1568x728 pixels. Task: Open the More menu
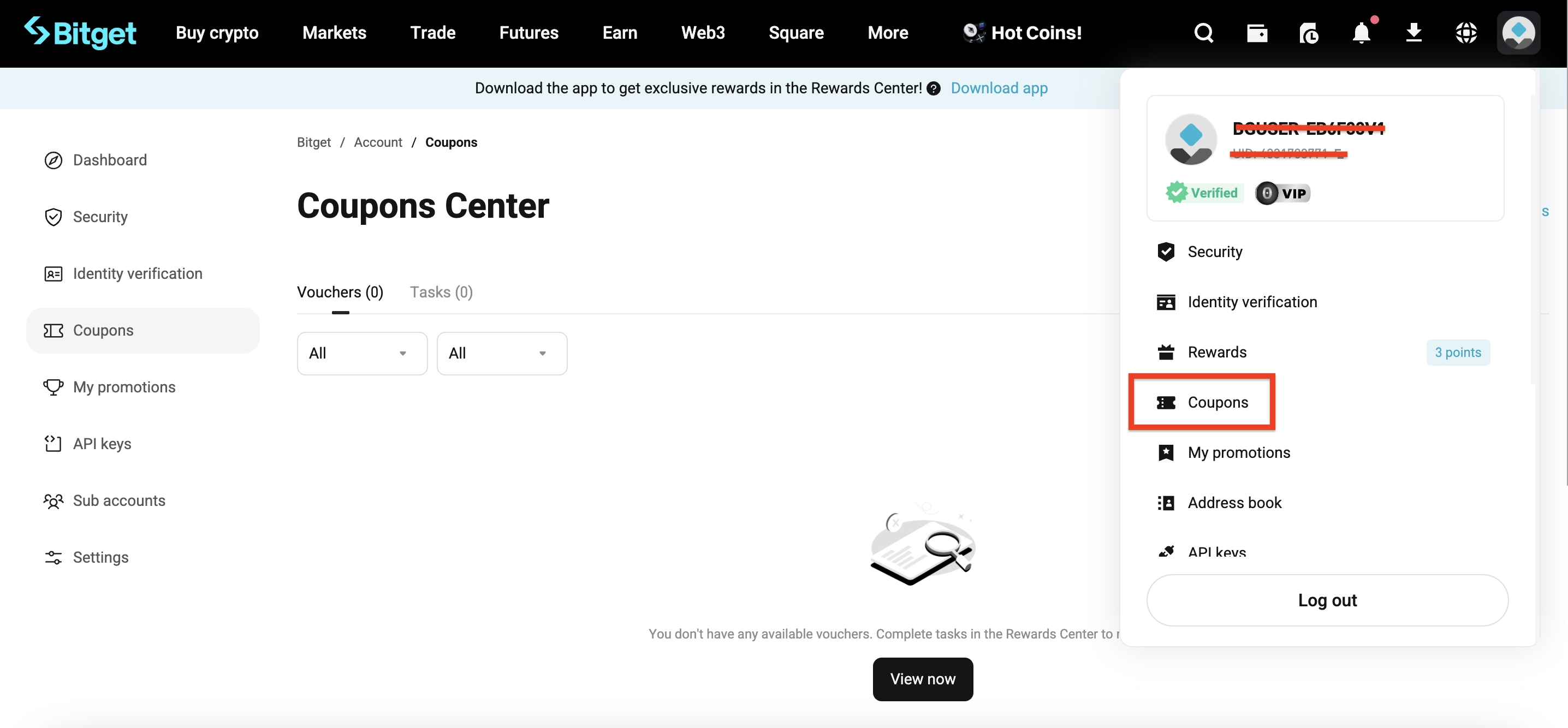888,33
